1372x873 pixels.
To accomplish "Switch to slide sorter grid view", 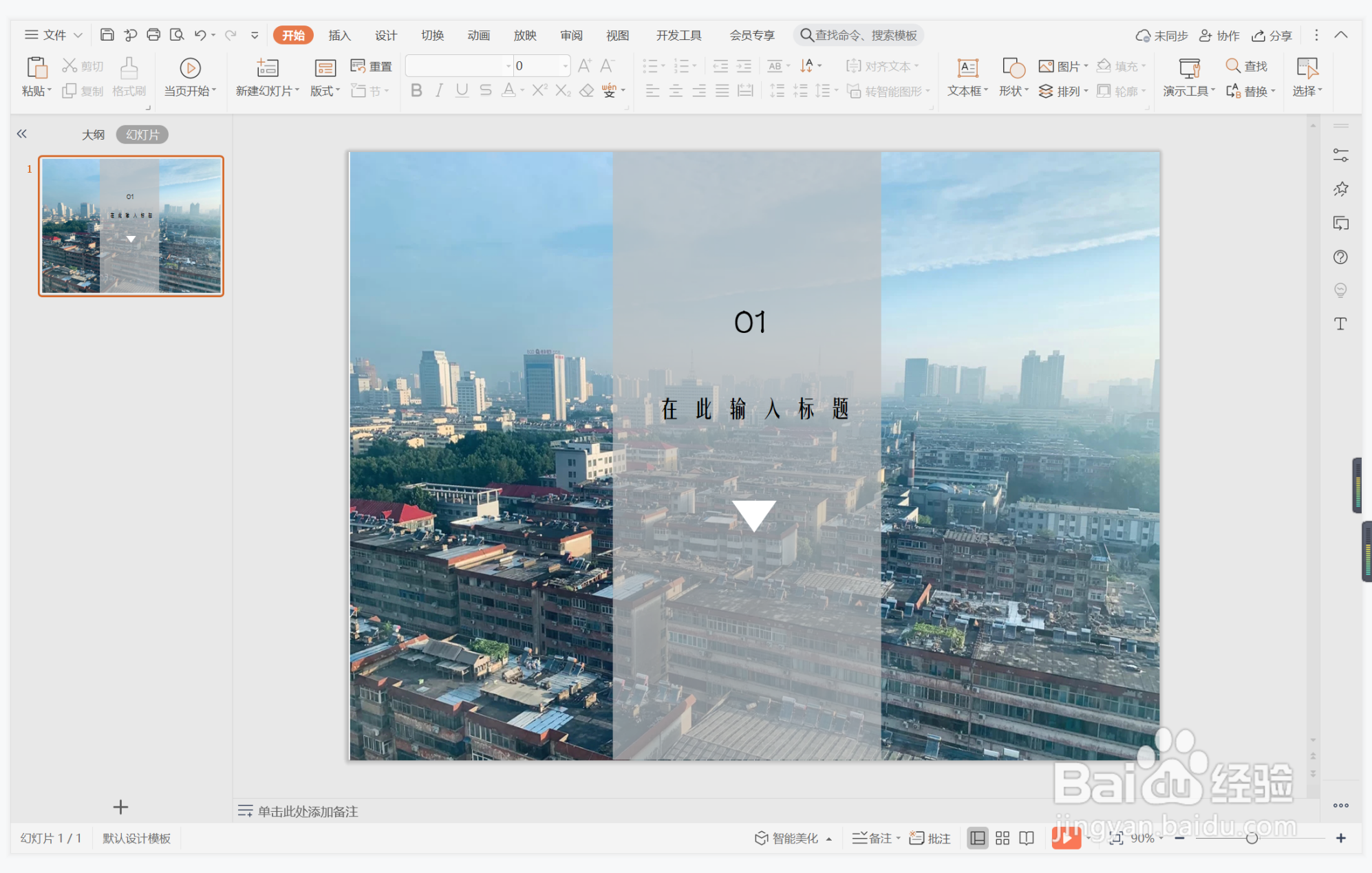I will click(x=1003, y=838).
